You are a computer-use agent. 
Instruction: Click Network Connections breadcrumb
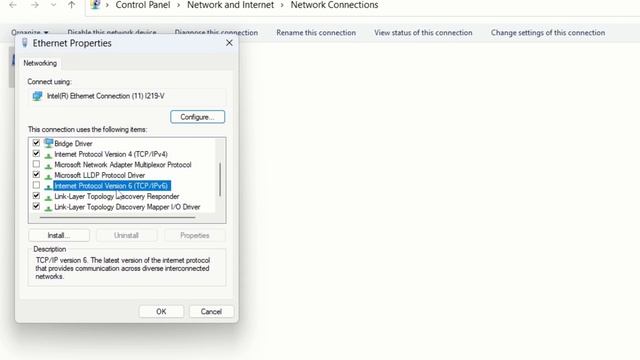click(x=334, y=5)
